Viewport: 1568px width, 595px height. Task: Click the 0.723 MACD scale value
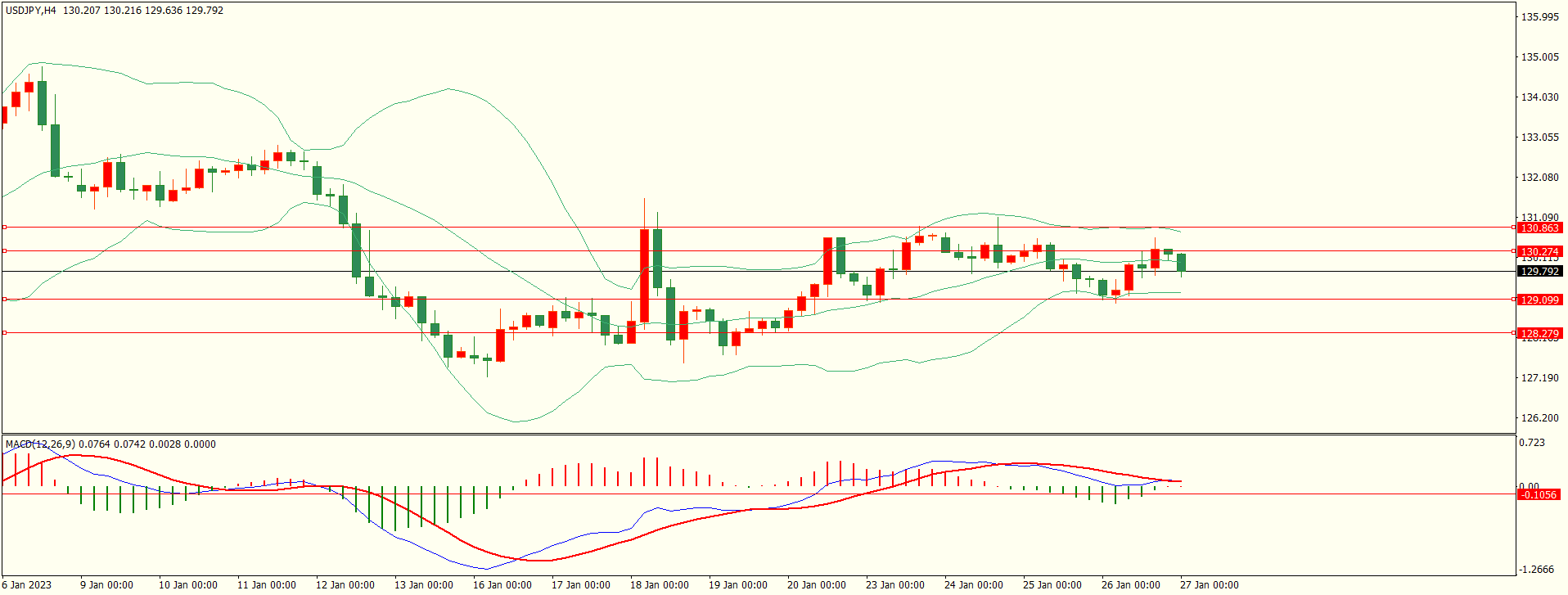coord(1532,444)
